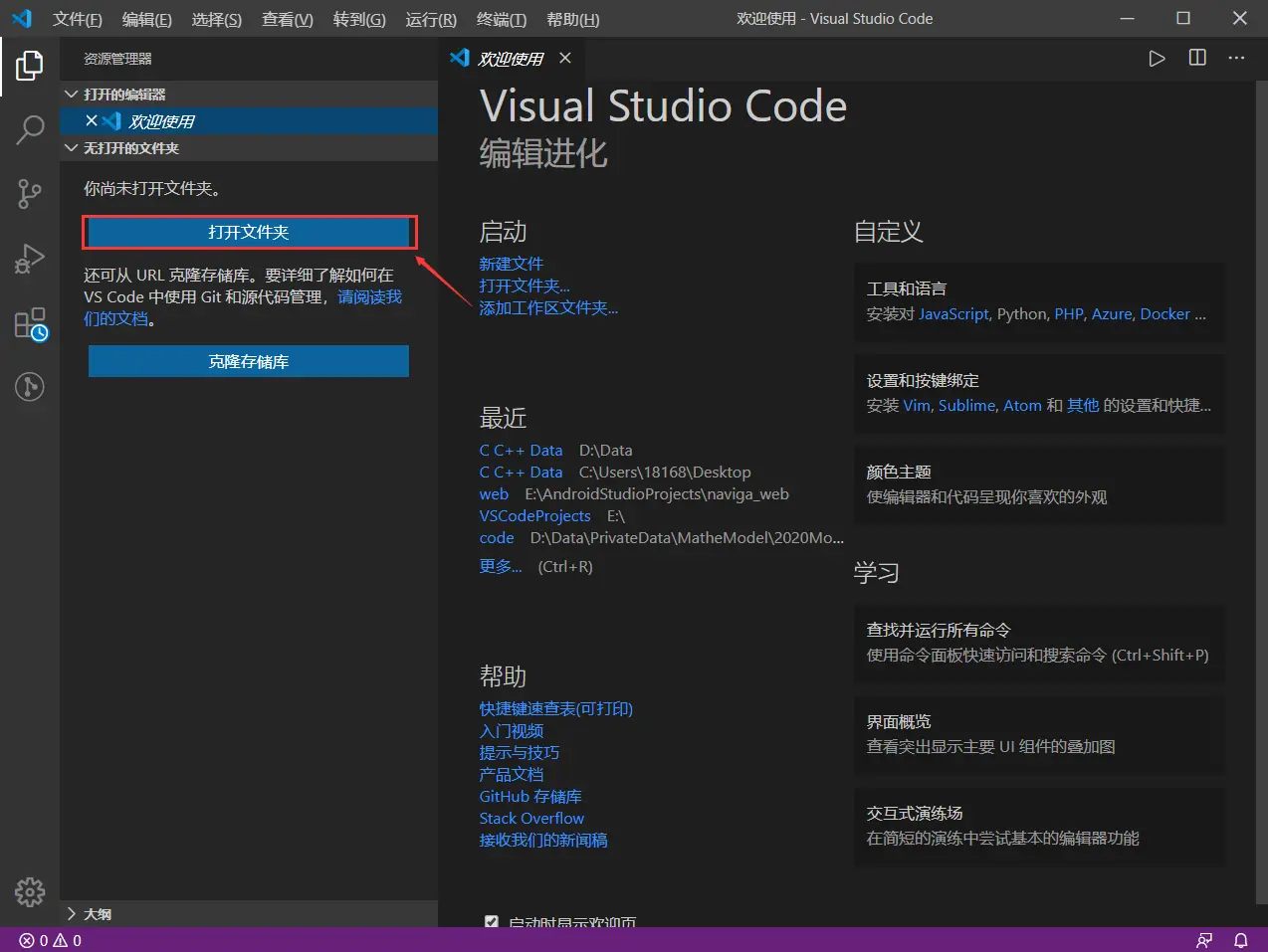This screenshot has width=1268, height=952.
Task: Install Azure support link
Action: (x=1112, y=314)
